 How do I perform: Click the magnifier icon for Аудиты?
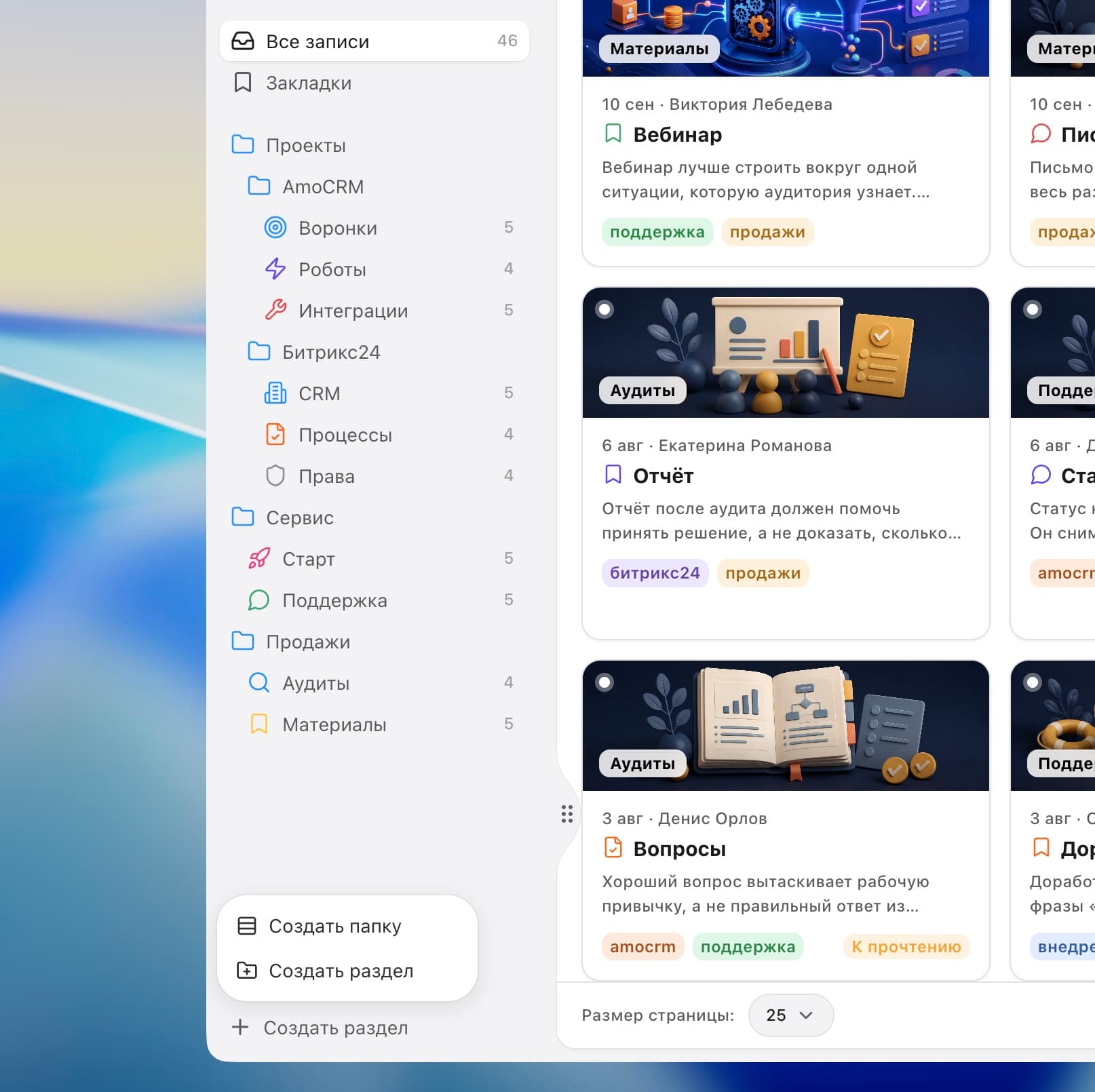(259, 682)
